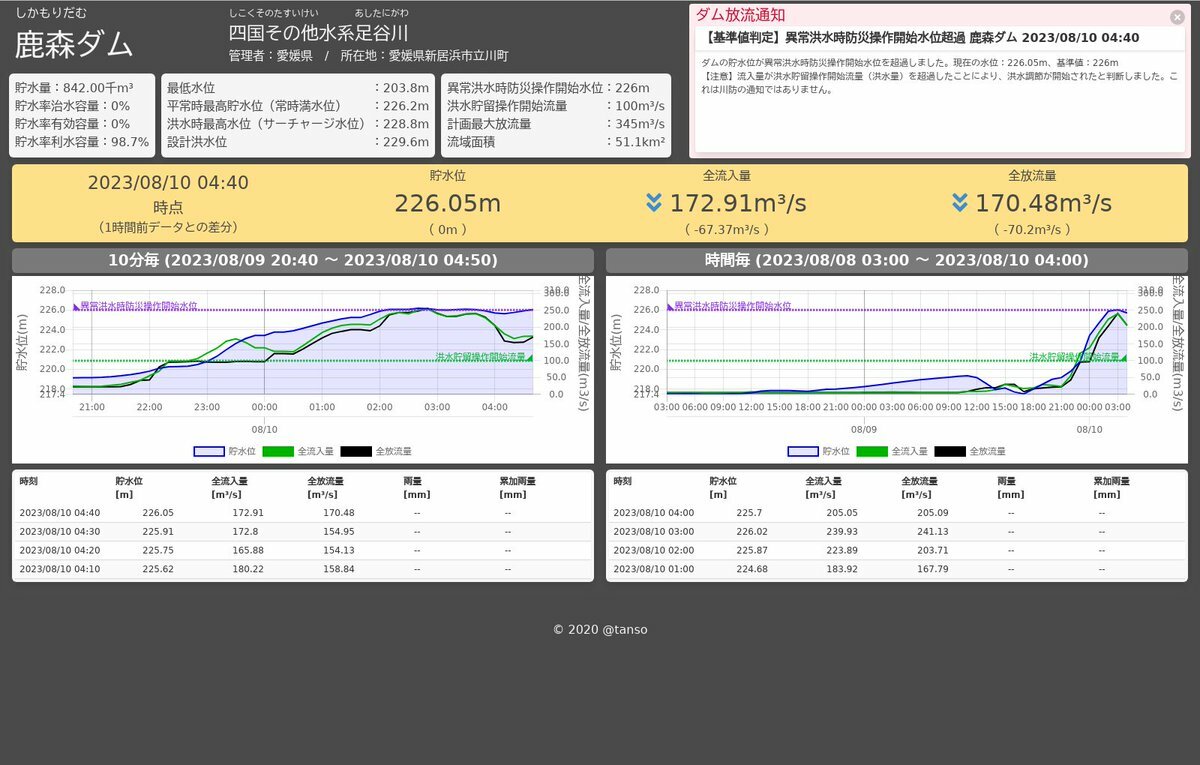This screenshot has height=765, width=1200.
Task: Click the double-down arrow beside 全流入量 value
Action: coord(654,203)
